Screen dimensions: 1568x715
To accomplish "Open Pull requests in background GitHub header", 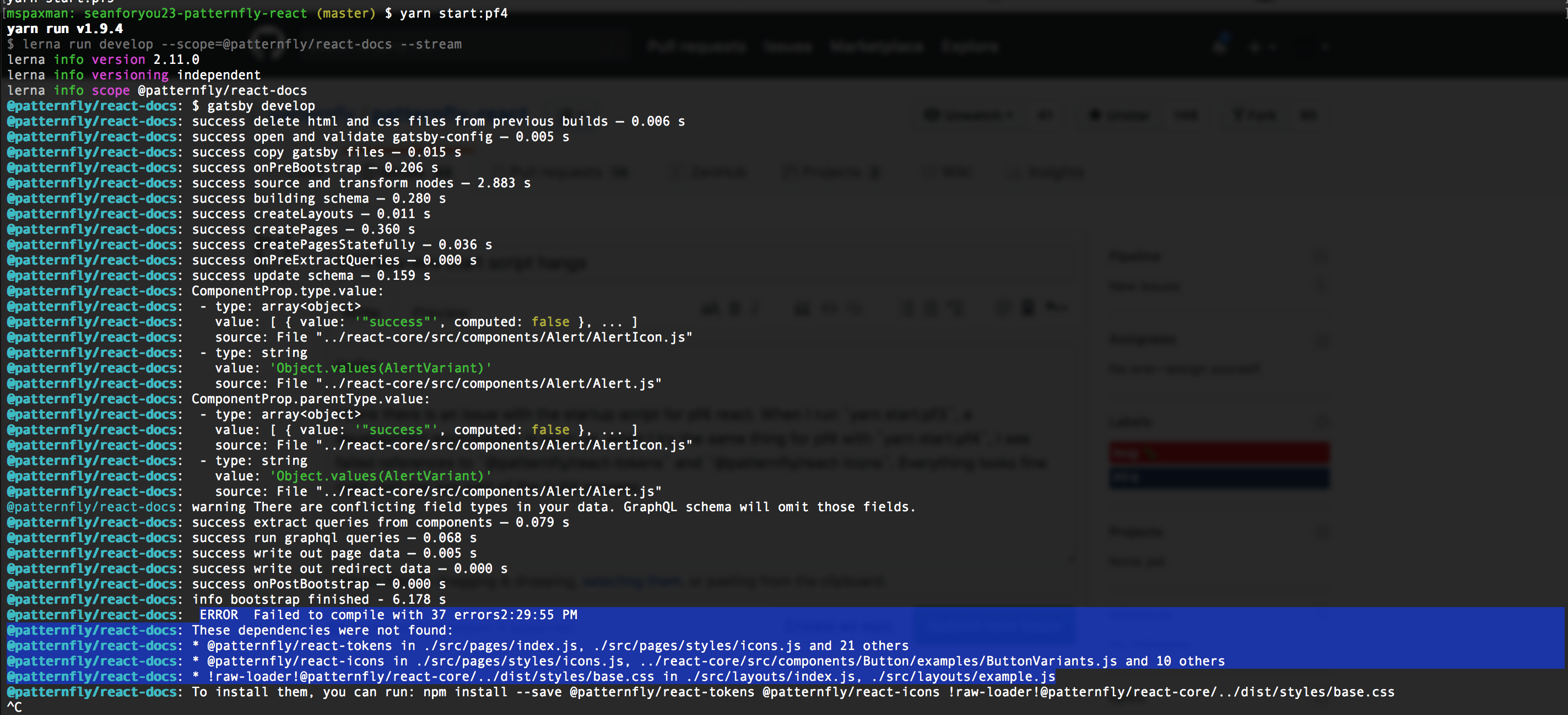I will point(696,46).
